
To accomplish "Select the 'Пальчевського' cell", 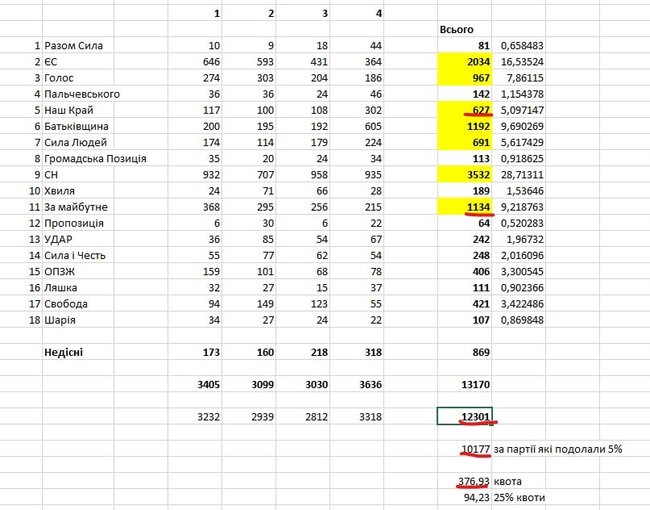I will [82, 94].
